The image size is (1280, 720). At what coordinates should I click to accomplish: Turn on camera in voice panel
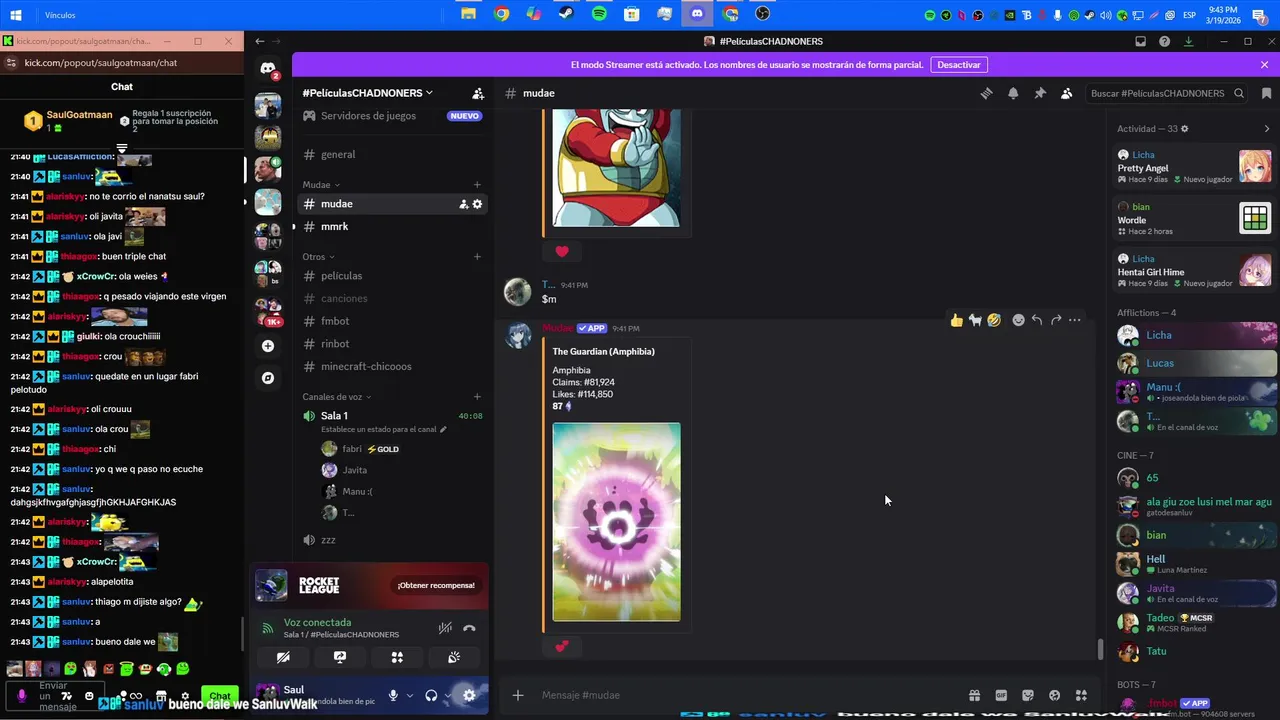point(283,657)
